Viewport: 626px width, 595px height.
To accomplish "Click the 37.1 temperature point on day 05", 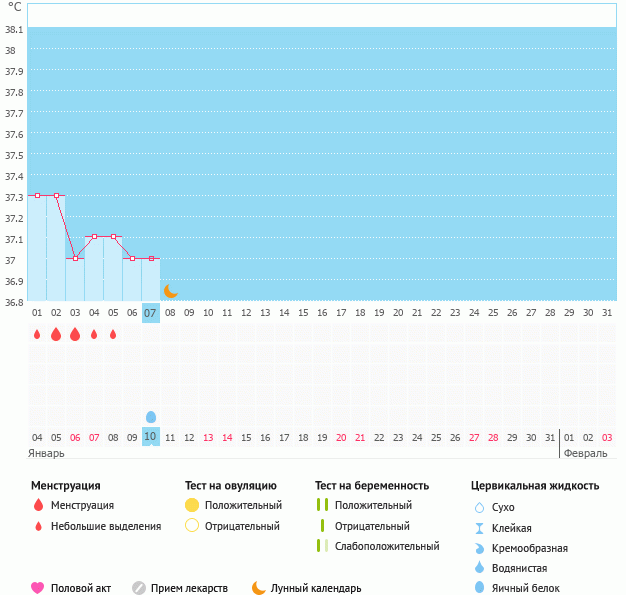I will point(113,237).
